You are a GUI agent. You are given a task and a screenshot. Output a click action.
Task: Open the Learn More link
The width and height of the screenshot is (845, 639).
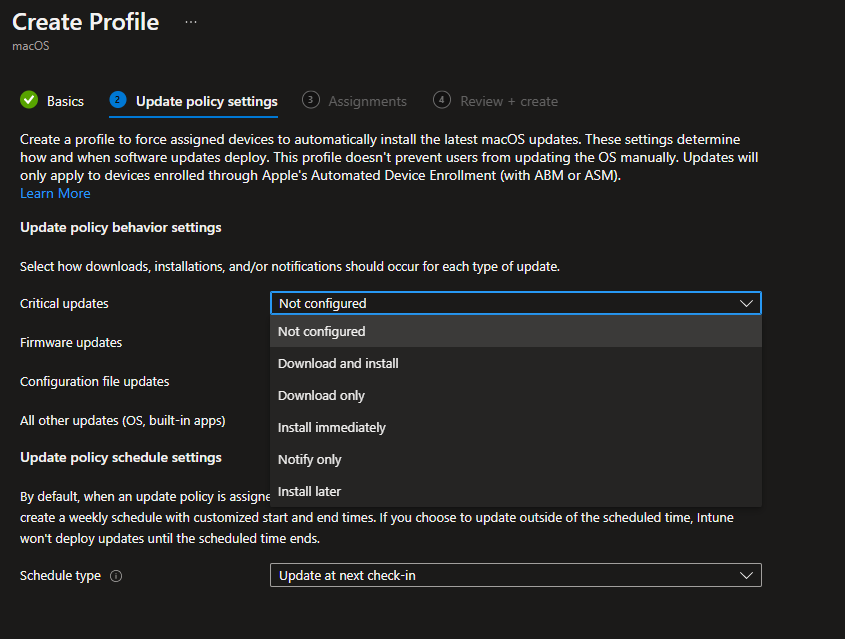55,193
